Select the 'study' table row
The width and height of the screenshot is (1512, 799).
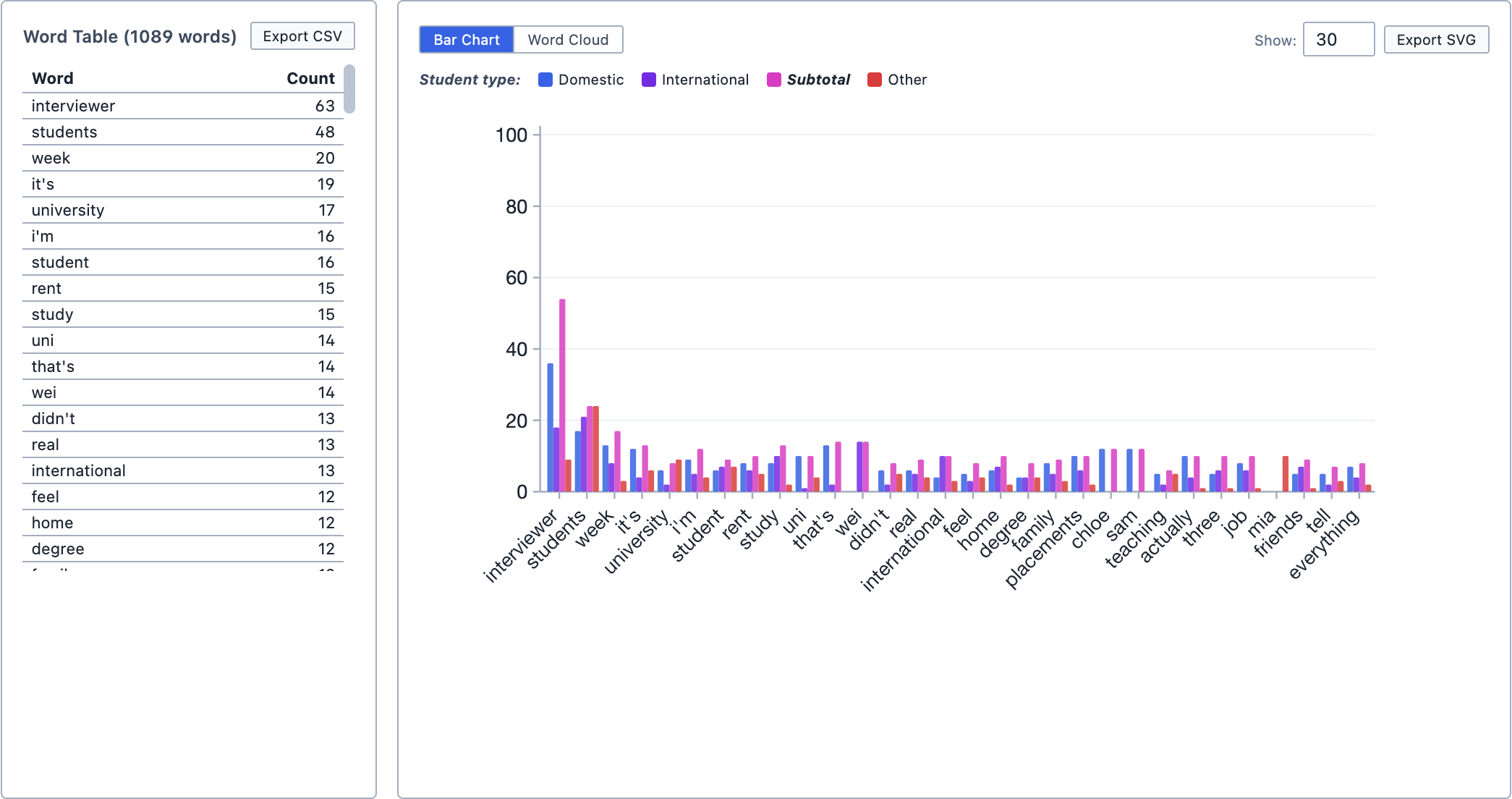(183, 314)
